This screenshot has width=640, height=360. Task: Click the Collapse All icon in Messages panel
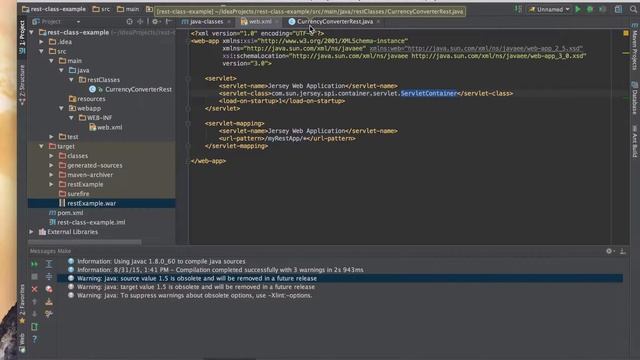[49, 277]
